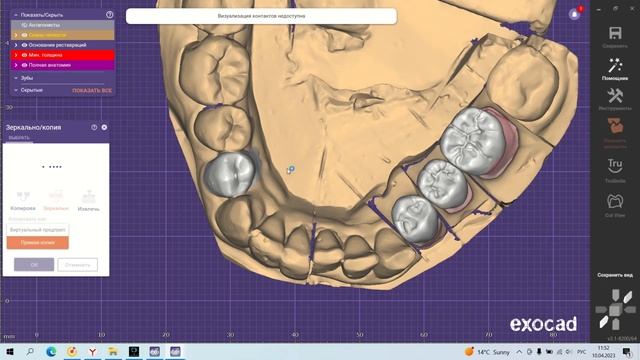The width and height of the screenshot is (640, 360).
Task: Open Yandex browser from the taskbar
Action: [93, 351]
